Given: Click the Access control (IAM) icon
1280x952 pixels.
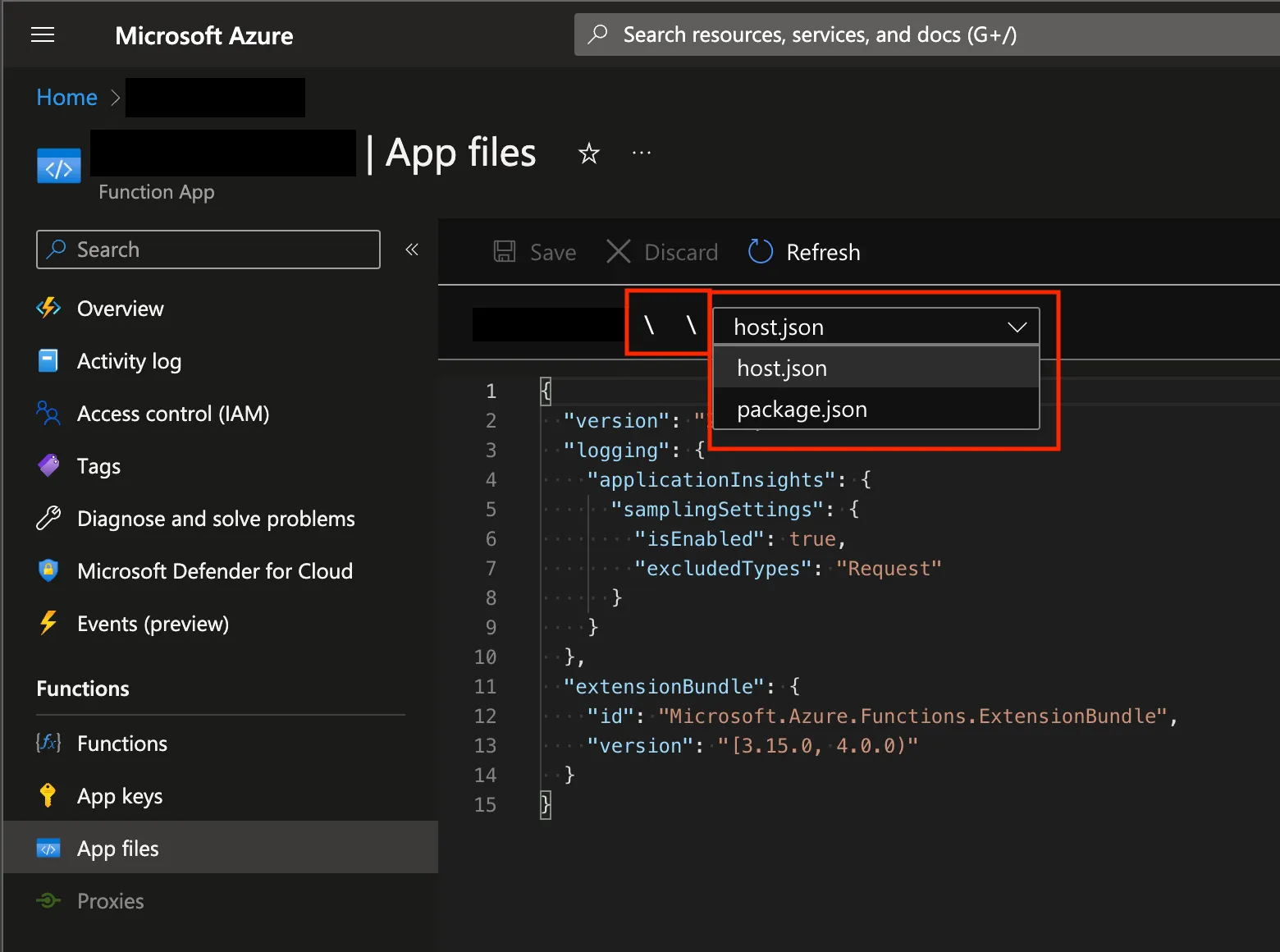Looking at the screenshot, I should [48, 414].
